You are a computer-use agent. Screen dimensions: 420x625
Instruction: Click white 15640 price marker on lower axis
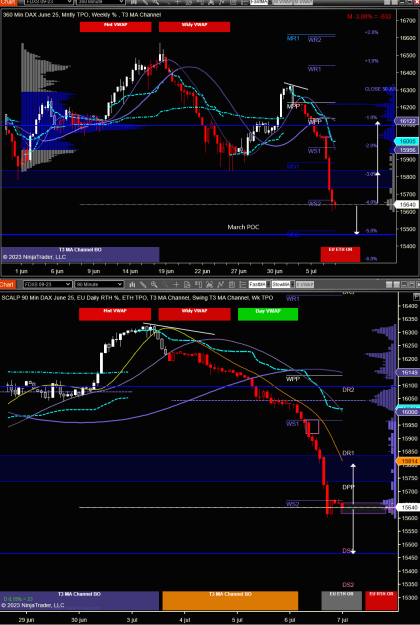[x=407, y=507]
